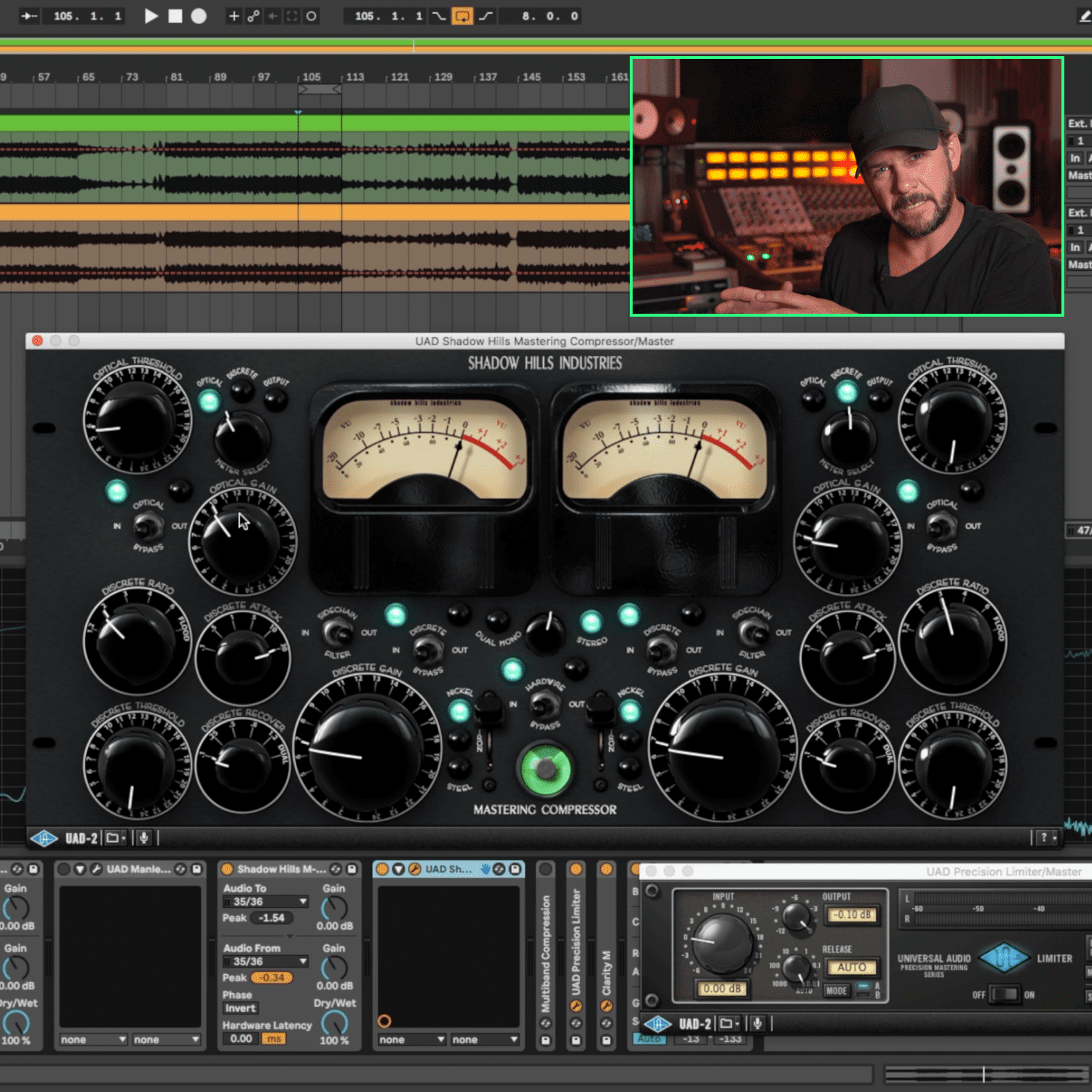
Task: Stop playback with the transport Stop button
Action: tap(175, 16)
